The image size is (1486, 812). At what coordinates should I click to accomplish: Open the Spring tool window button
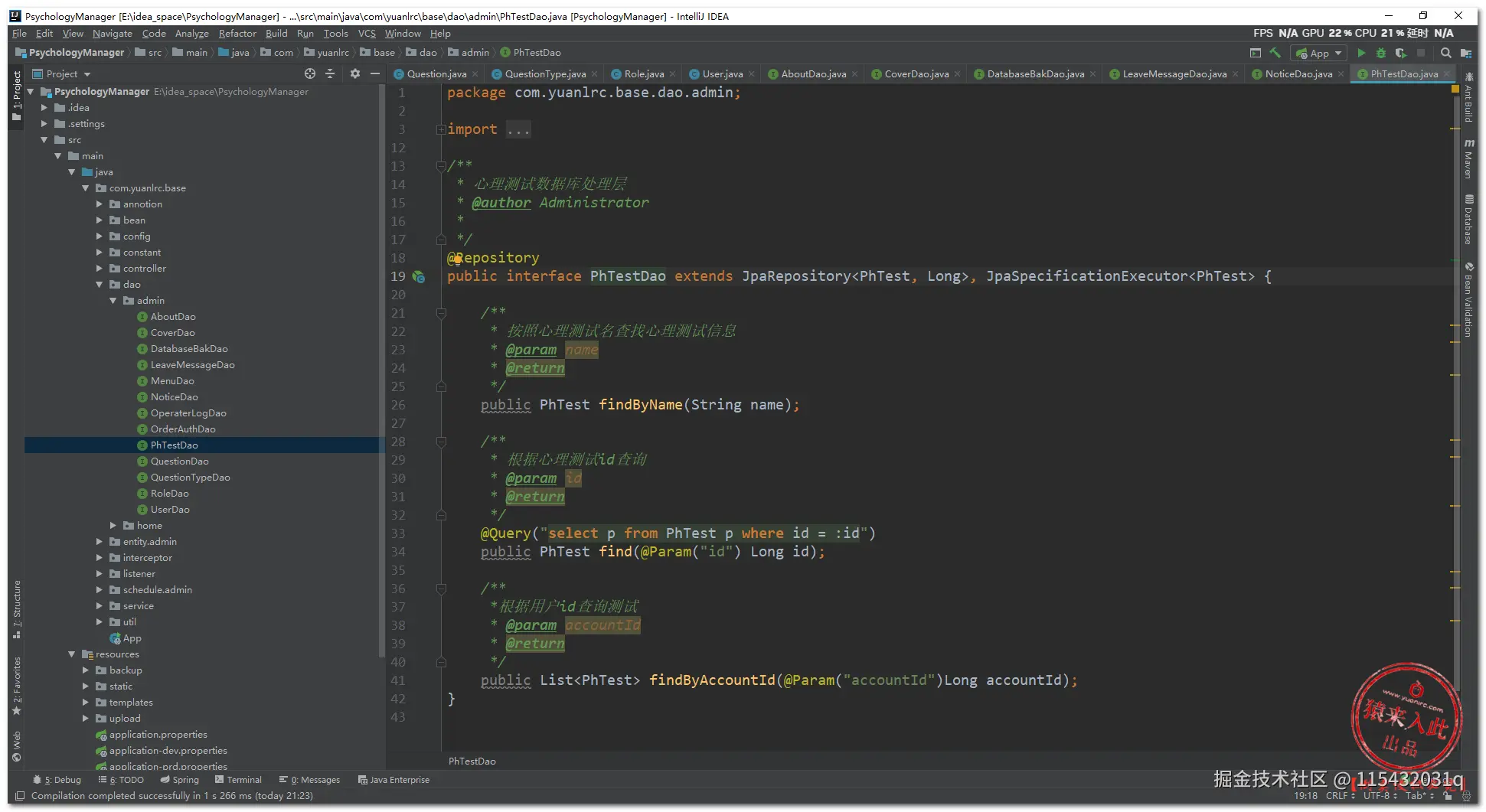pos(180,780)
